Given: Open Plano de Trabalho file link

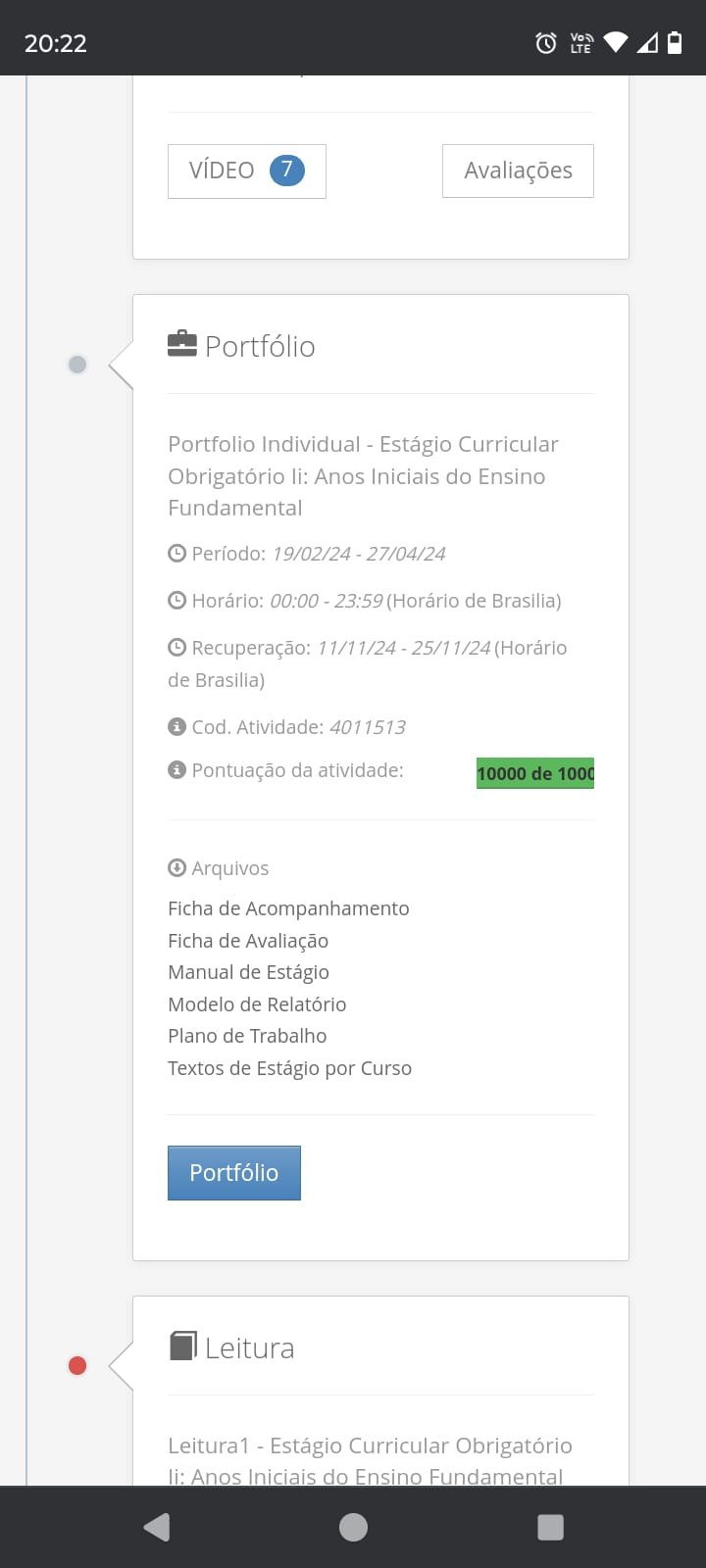Looking at the screenshot, I should [x=247, y=1036].
